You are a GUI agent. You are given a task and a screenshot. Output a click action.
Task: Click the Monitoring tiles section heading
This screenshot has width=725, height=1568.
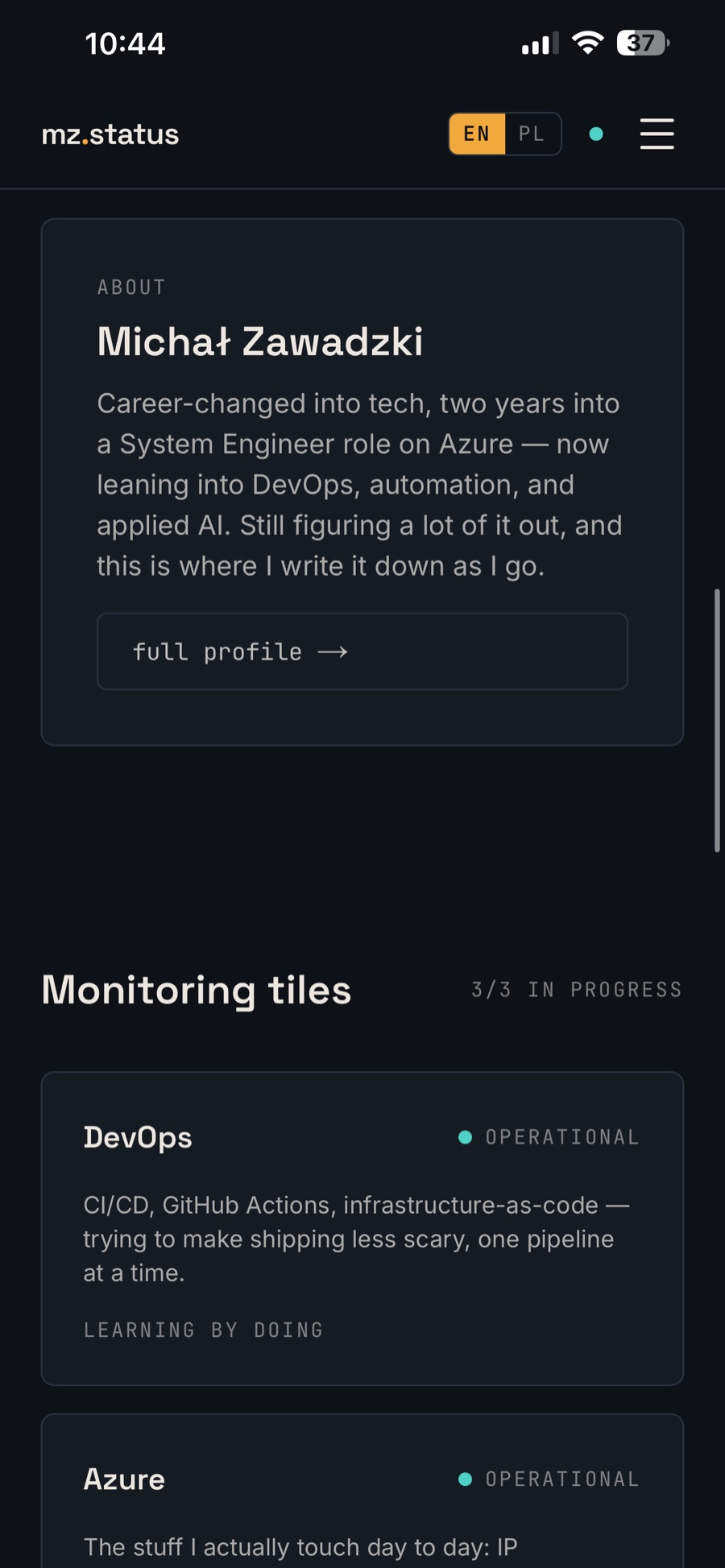[x=197, y=990]
